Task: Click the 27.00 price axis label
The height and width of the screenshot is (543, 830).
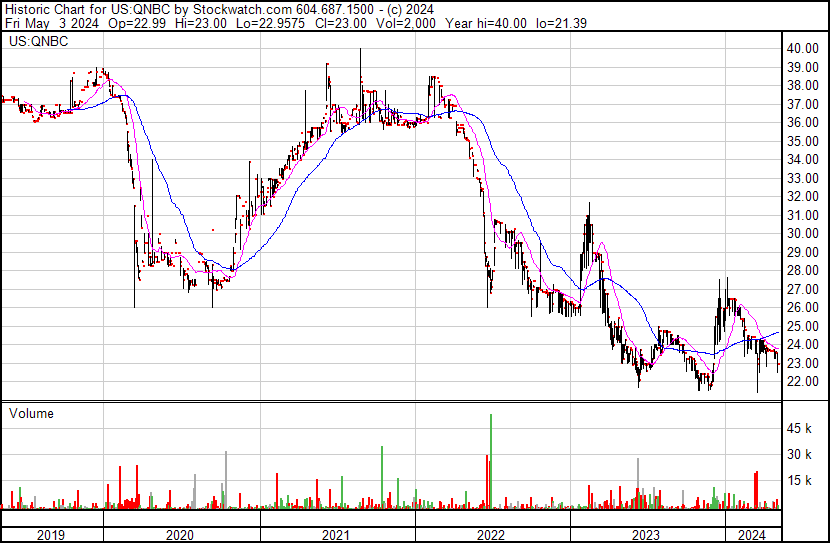Action: click(803, 289)
